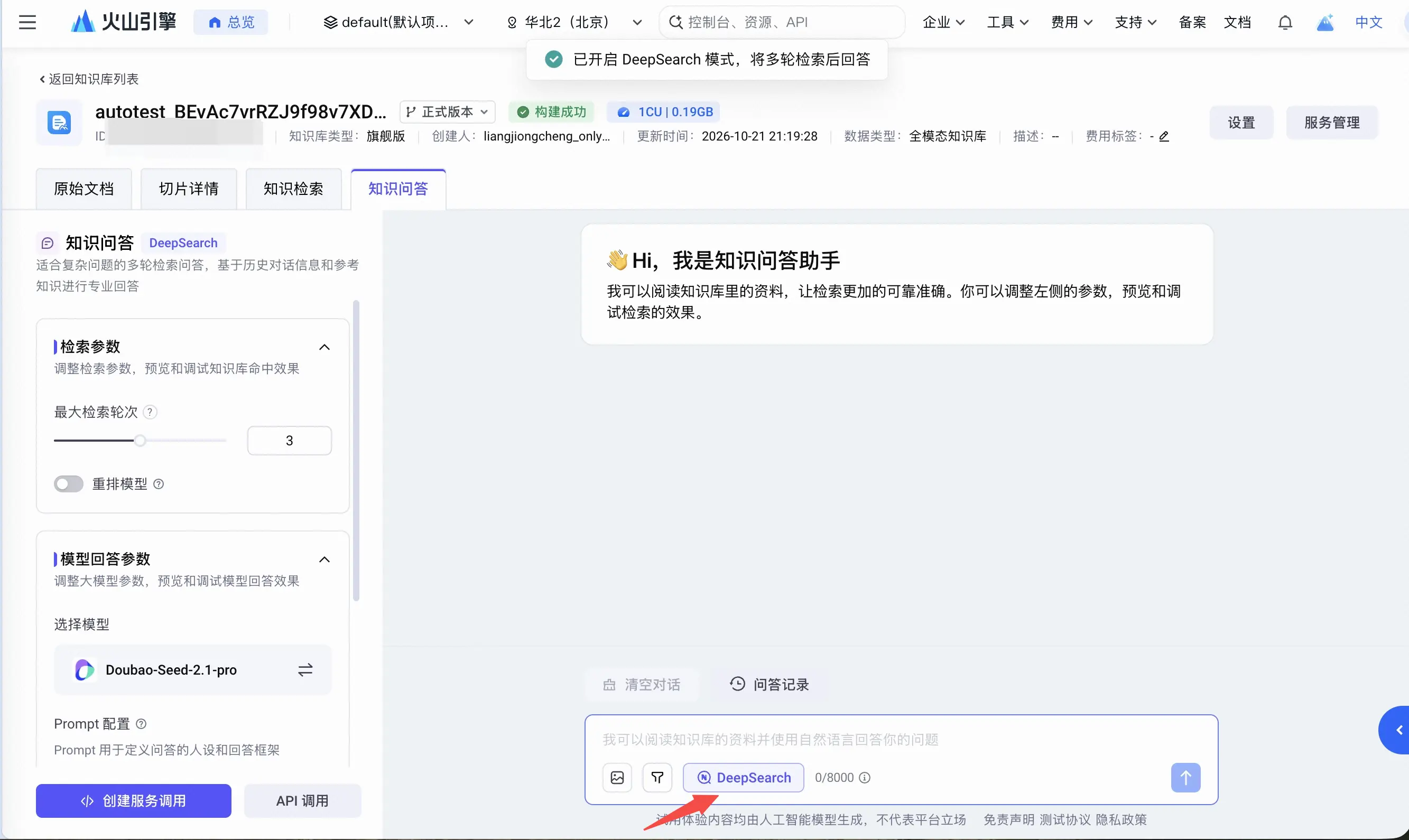Screen dimensions: 1409x840
Task: Click the send arrow button
Action: point(1185,778)
